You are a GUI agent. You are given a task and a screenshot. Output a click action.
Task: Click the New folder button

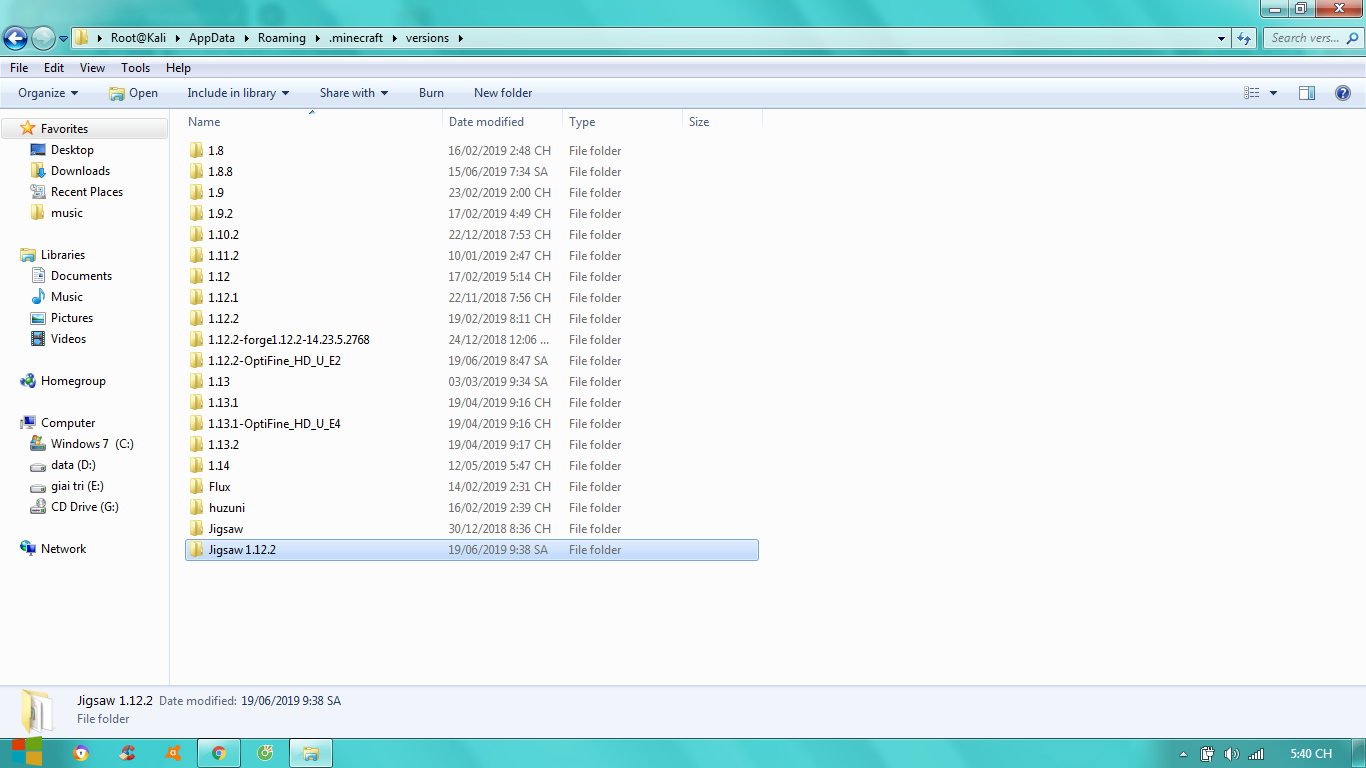(503, 93)
